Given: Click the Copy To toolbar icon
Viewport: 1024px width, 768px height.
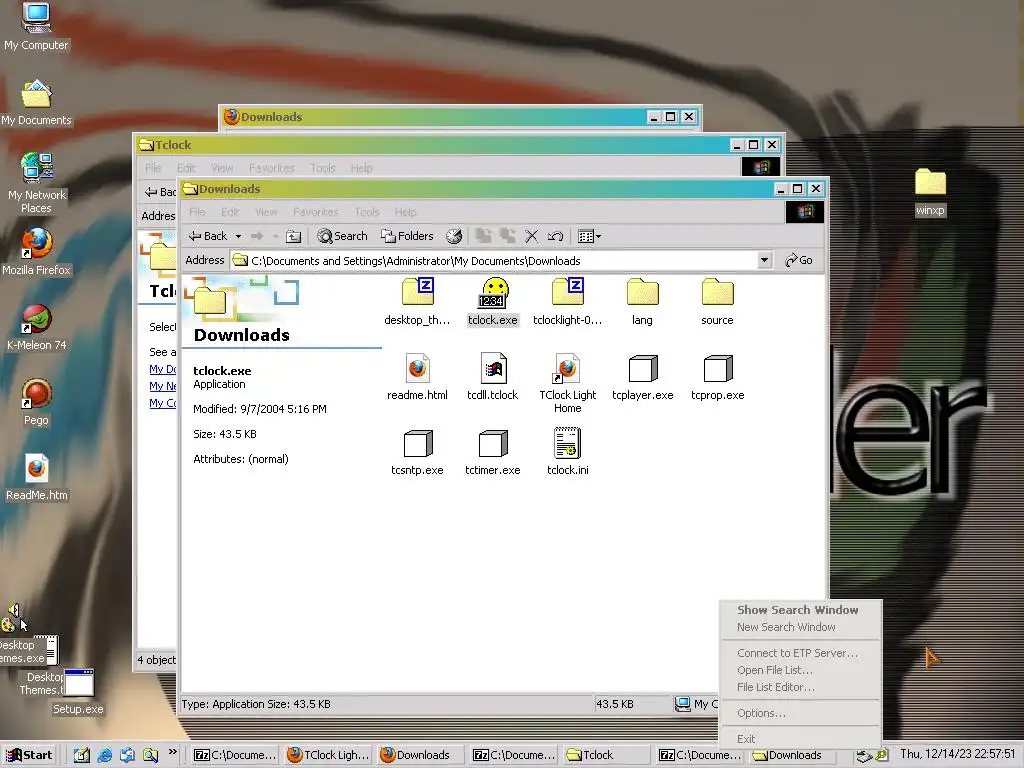Looking at the screenshot, I should coord(507,236).
